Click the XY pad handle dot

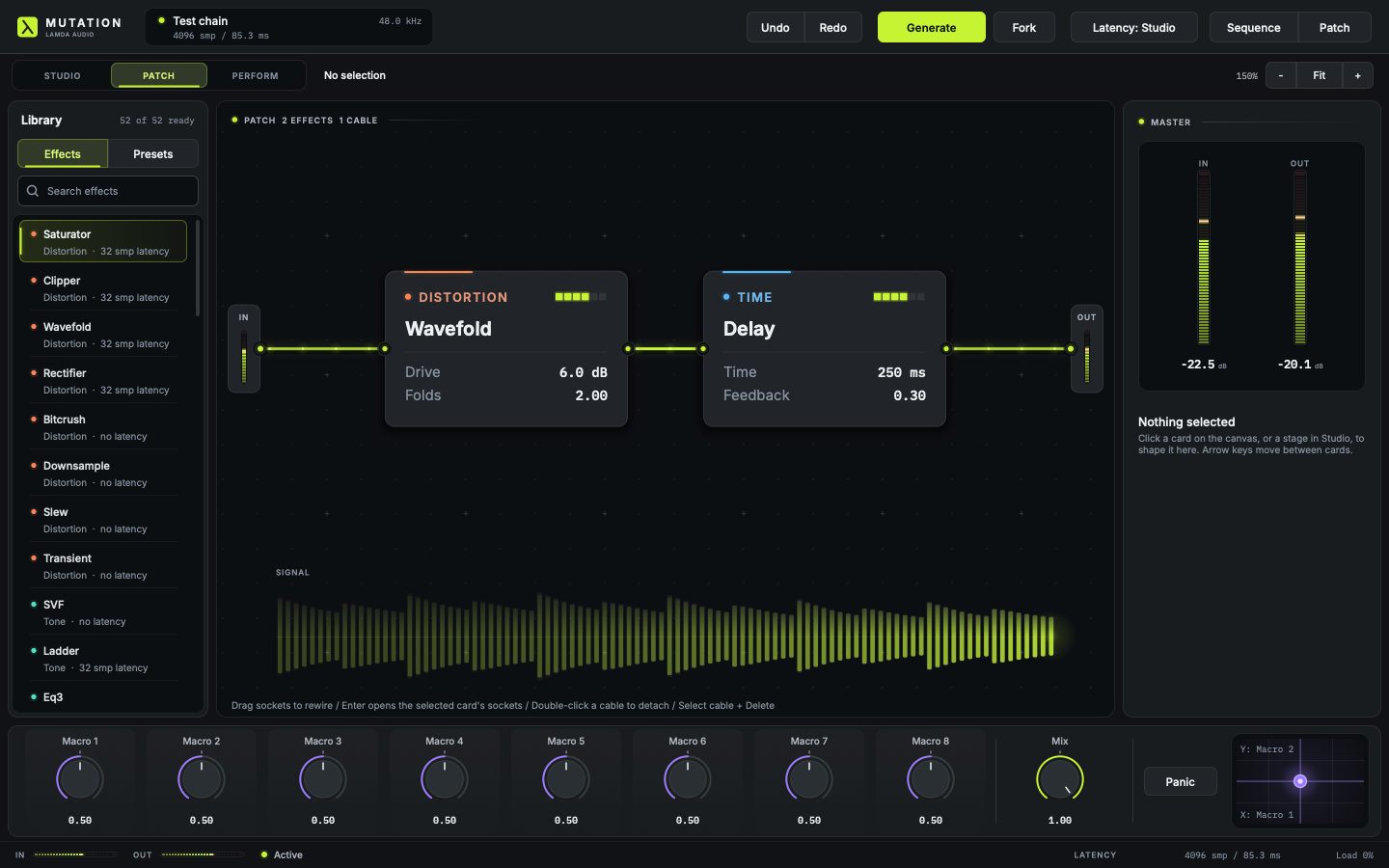1300,781
